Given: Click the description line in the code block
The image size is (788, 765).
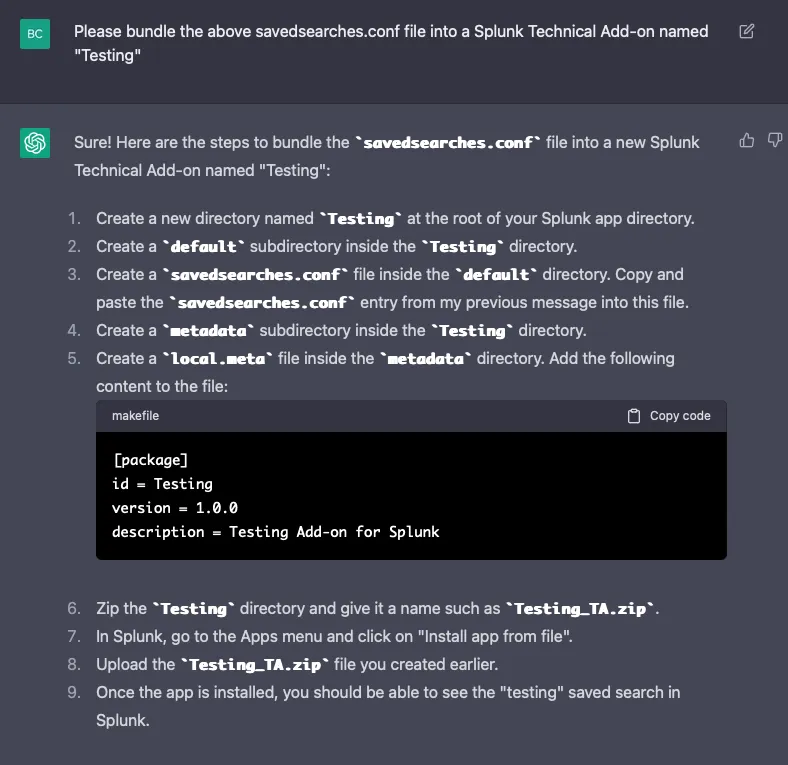Looking at the screenshot, I should tap(275, 532).
